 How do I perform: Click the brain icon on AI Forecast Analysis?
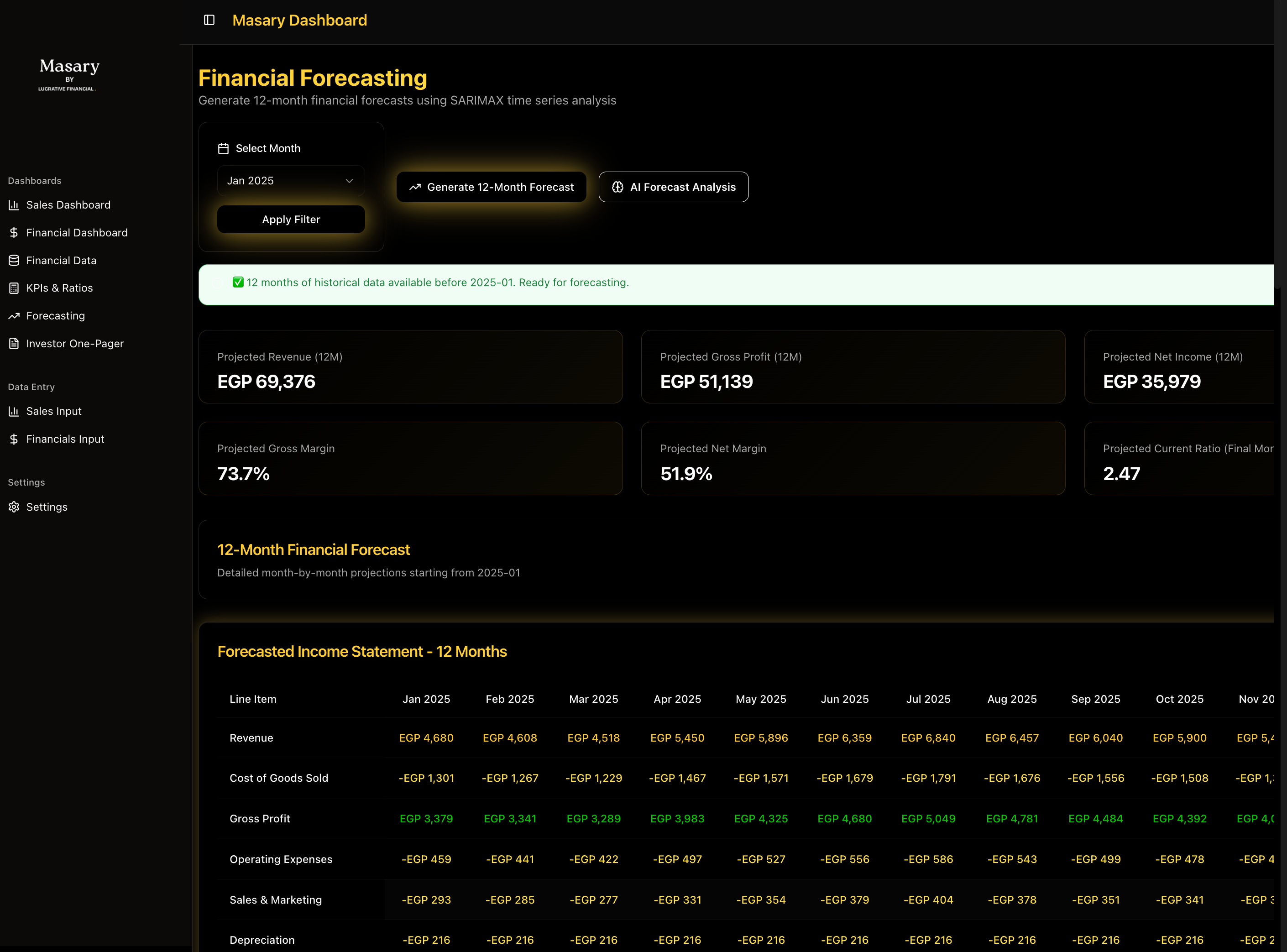click(617, 187)
